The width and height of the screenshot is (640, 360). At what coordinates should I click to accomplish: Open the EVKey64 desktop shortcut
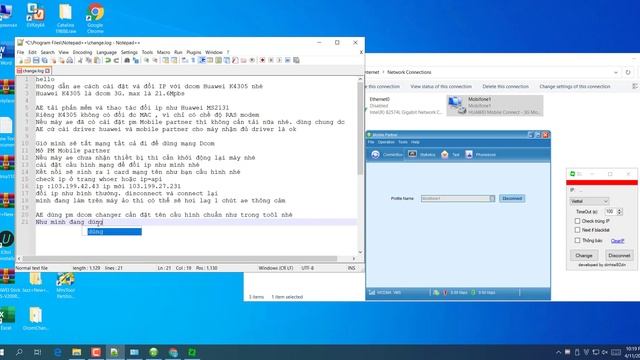pos(36,16)
